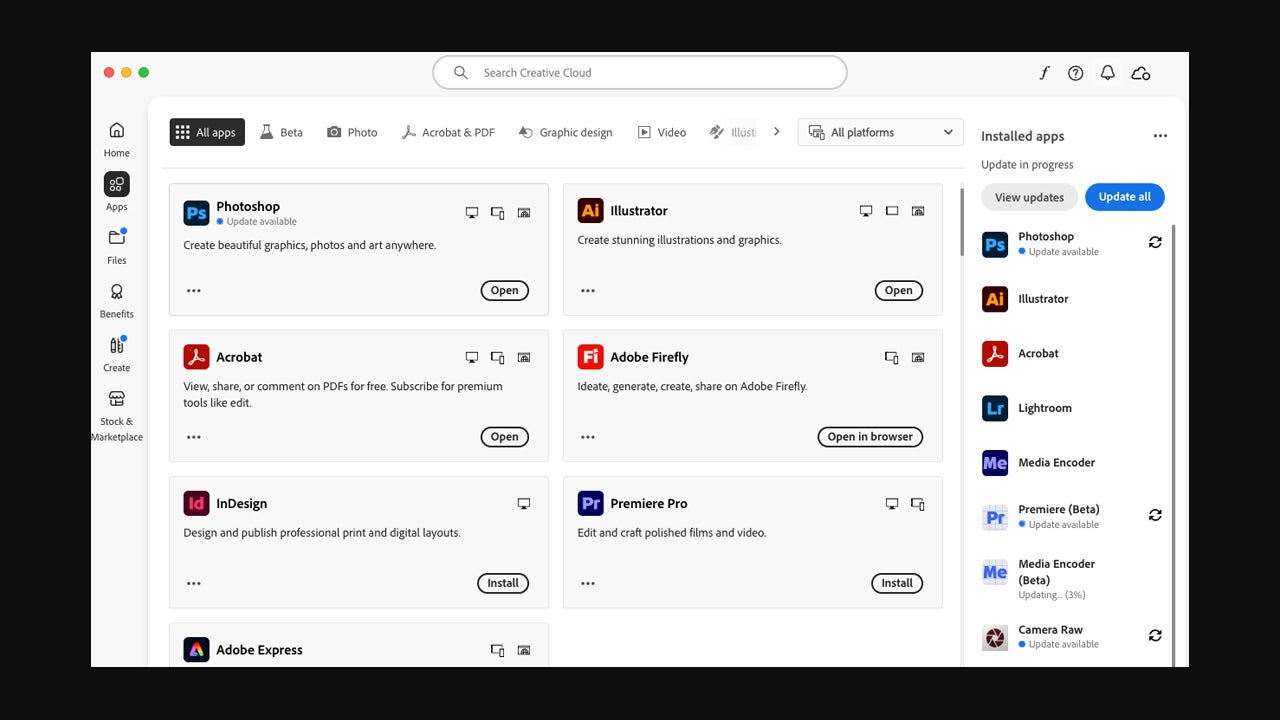The height and width of the screenshot is (720, 1280).
Task: Open the Installed apps more options menu
Action: [x=1160, y=136]
